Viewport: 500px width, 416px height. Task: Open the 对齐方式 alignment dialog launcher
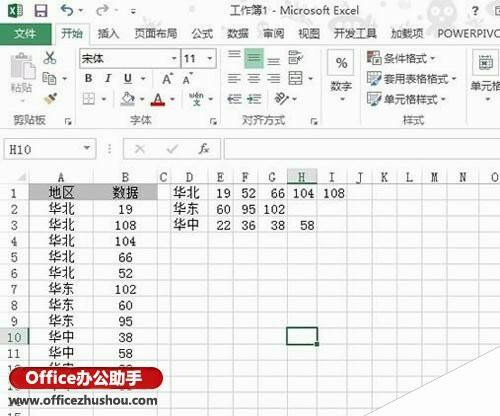(x=314, y=122)
